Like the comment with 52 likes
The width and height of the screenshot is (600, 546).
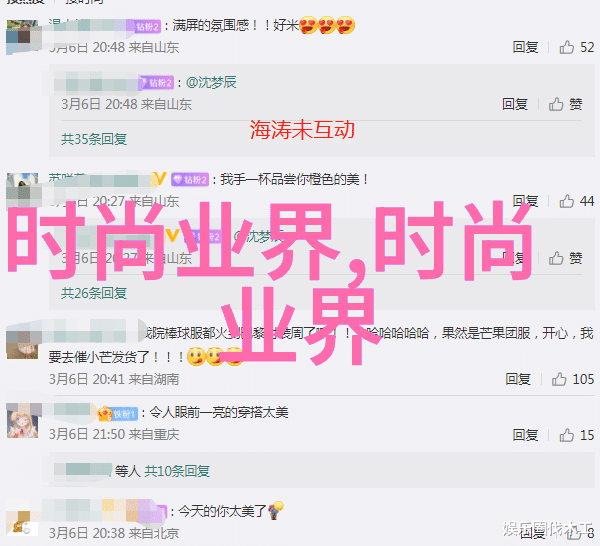(576, 47)
